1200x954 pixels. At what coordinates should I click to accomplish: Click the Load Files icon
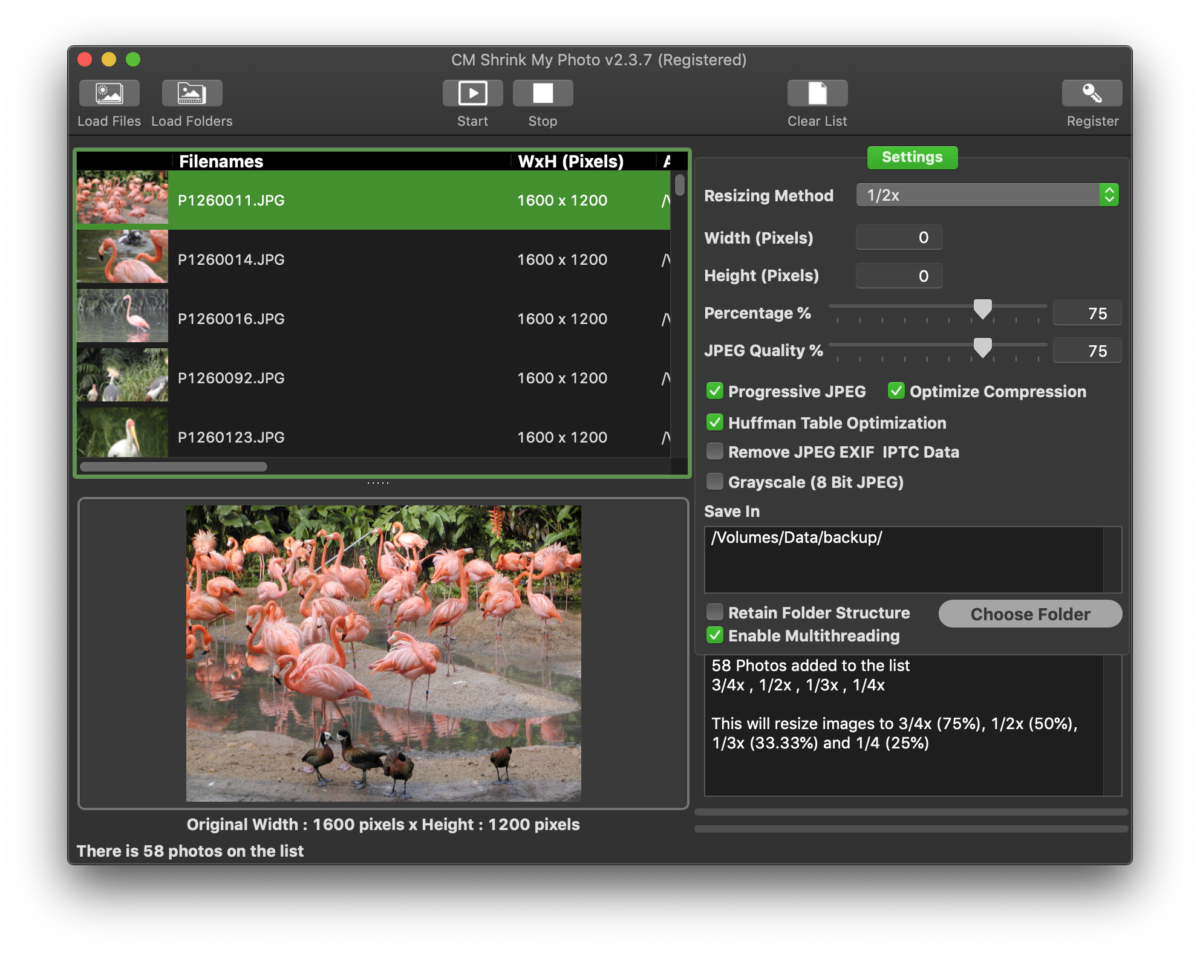[x=109, y=92]
